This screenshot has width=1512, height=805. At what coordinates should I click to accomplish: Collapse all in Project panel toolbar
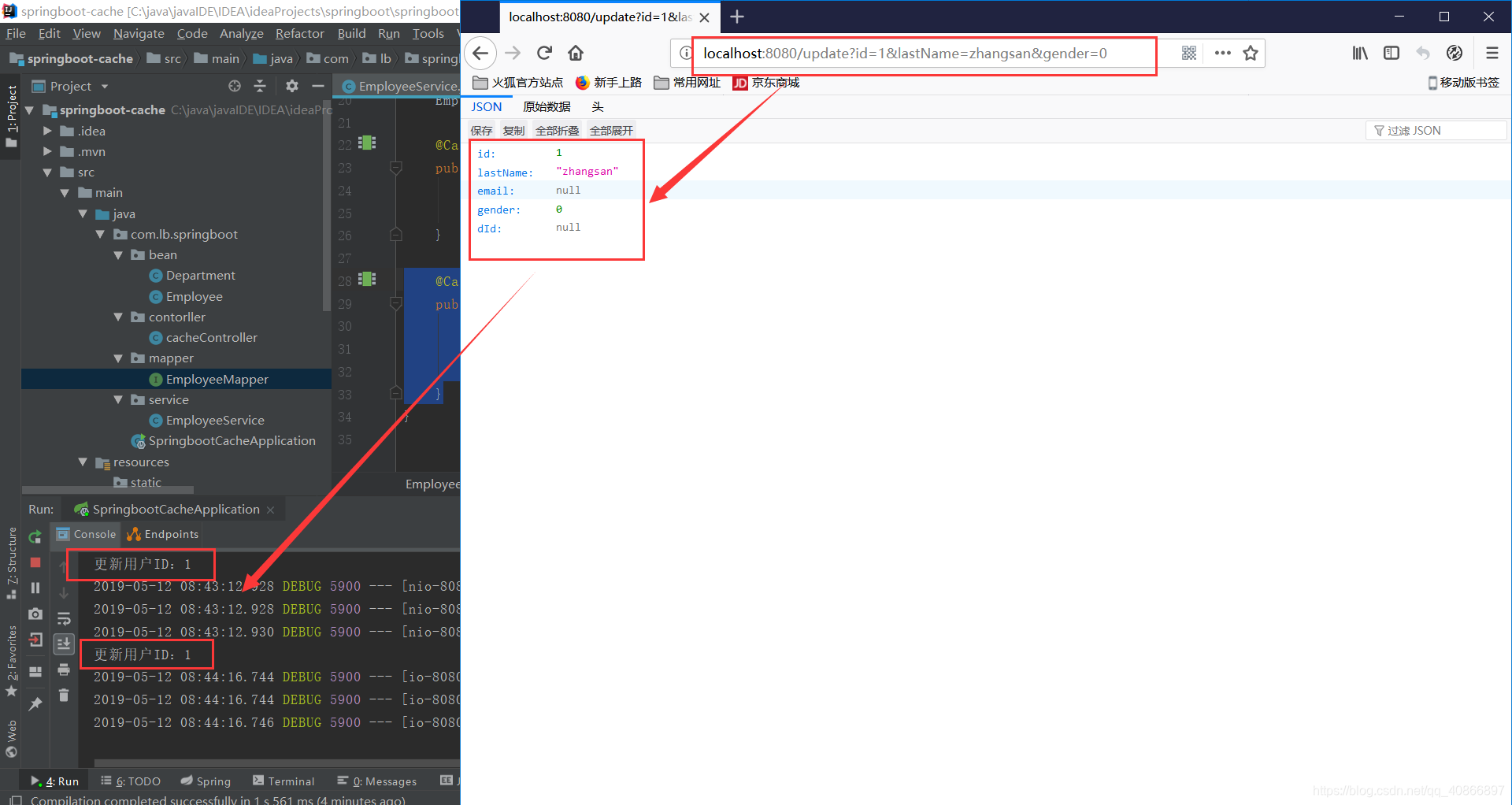(261, 86)
